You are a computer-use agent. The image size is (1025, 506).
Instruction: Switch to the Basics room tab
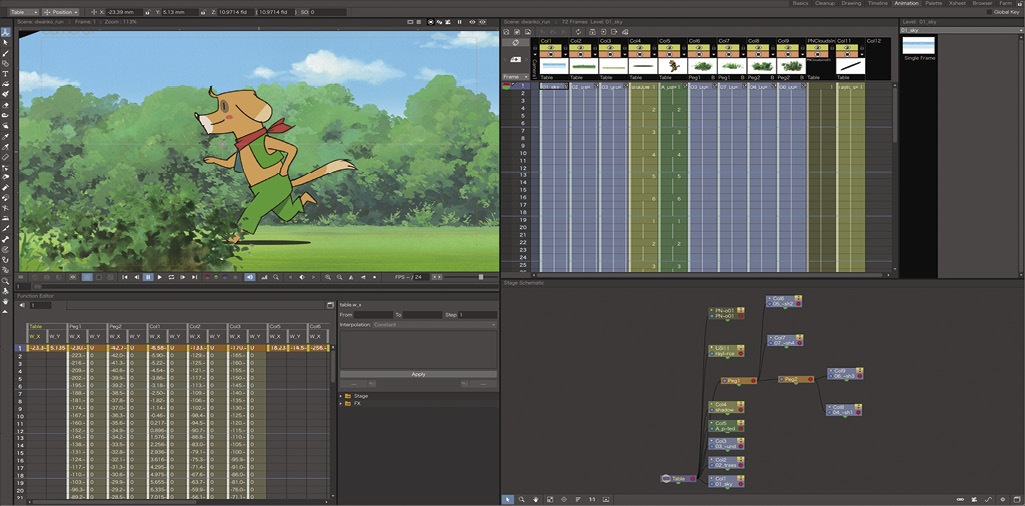(x=800, y=3)
